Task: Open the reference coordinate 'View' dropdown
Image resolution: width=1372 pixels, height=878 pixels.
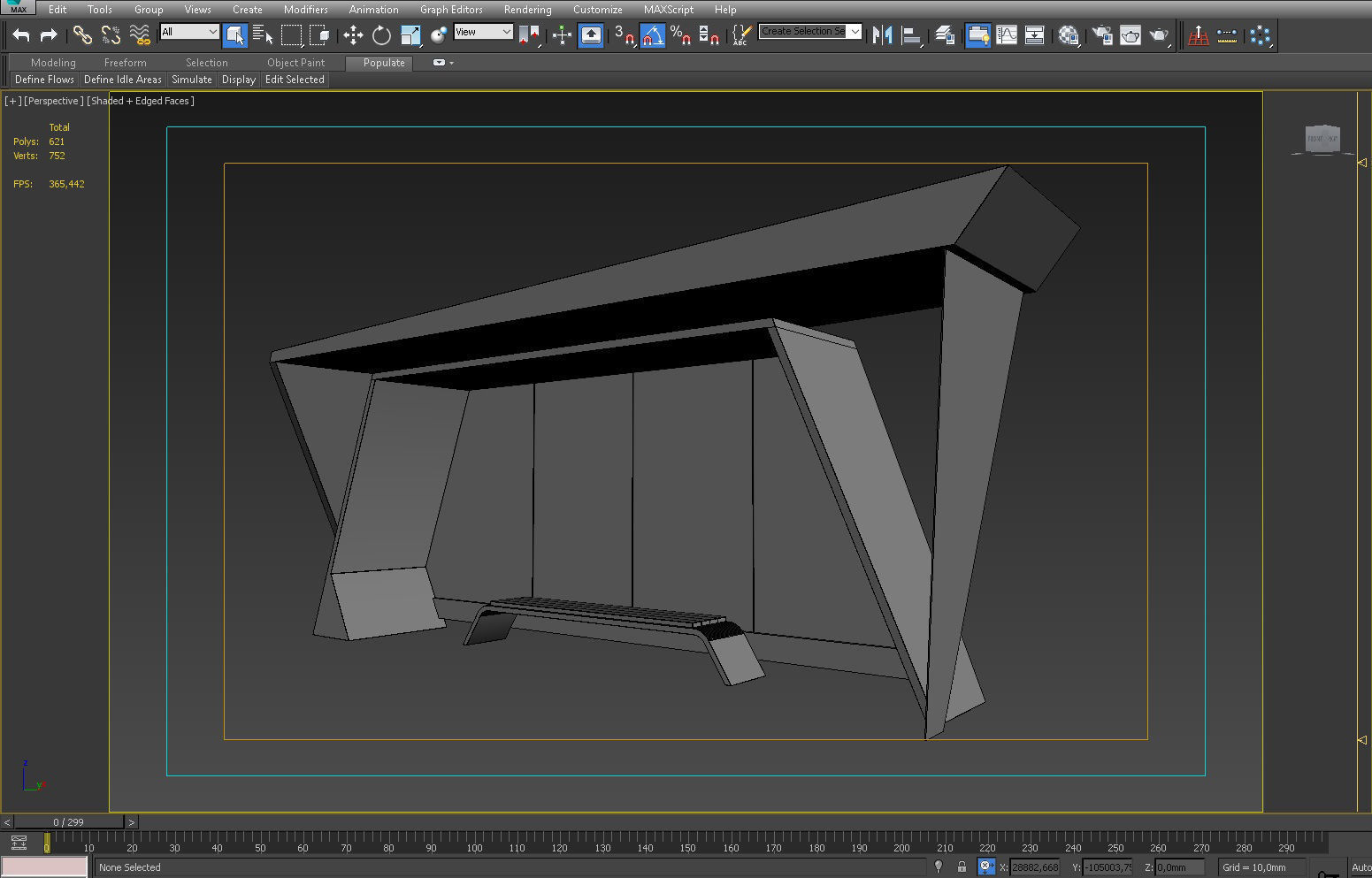Action: [x=483, y=32]
